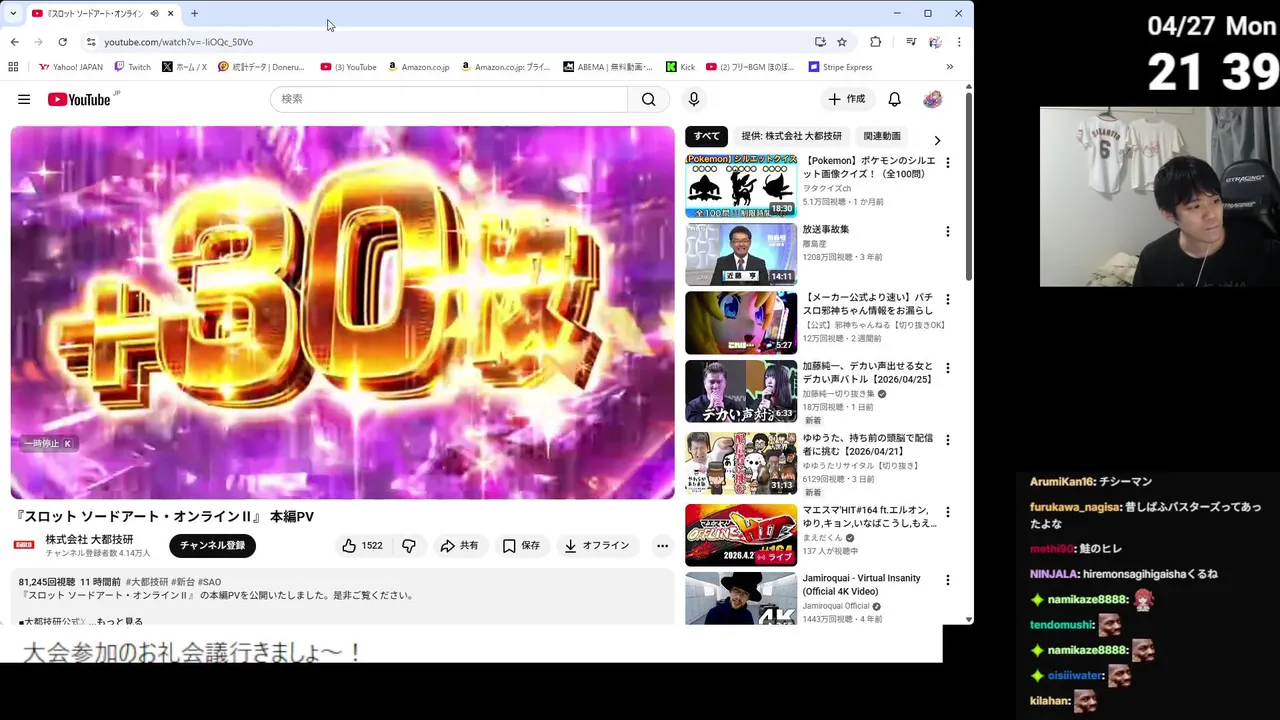Click the オフライン download button
1280x720 pixels.
pyautogui.click(x=597, y=546)
